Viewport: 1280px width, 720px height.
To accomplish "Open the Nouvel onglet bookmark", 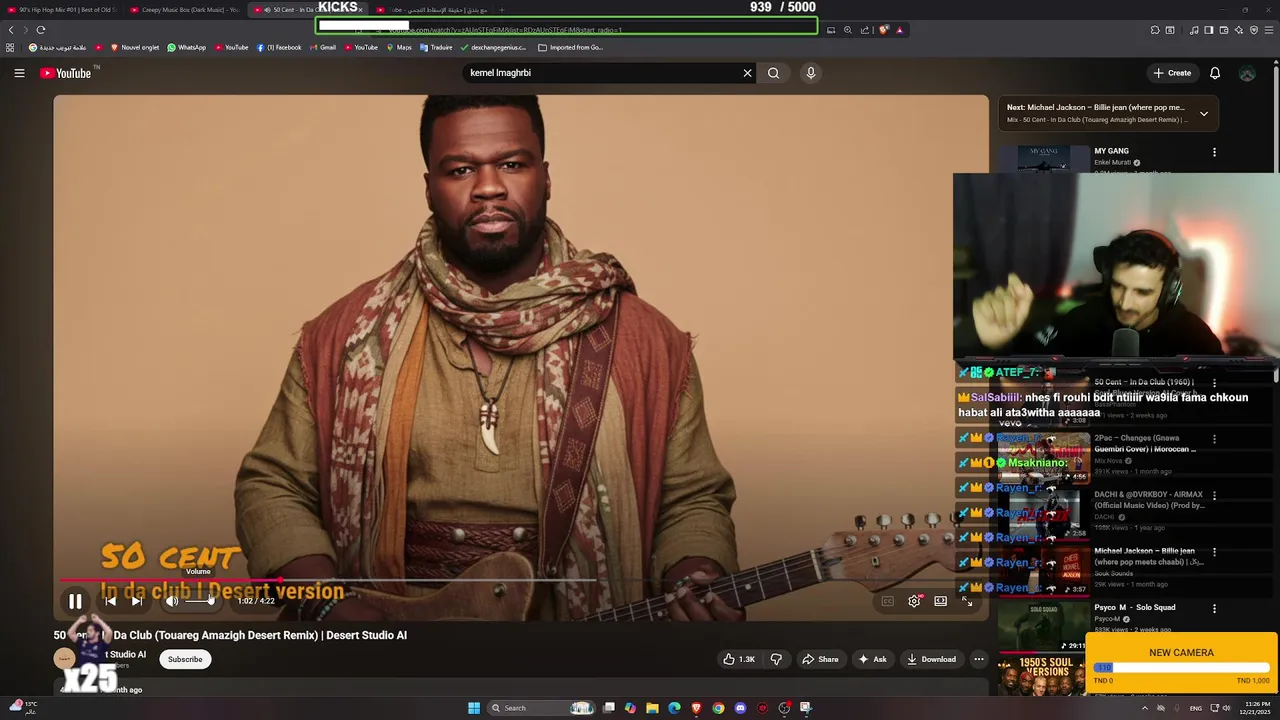I will pyautogui.click(x=134, y=47).
